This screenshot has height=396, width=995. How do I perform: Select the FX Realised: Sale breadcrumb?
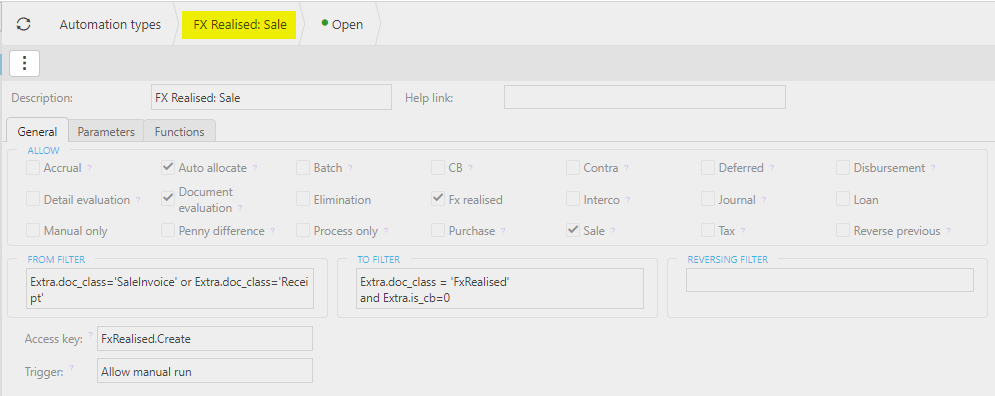240,24
